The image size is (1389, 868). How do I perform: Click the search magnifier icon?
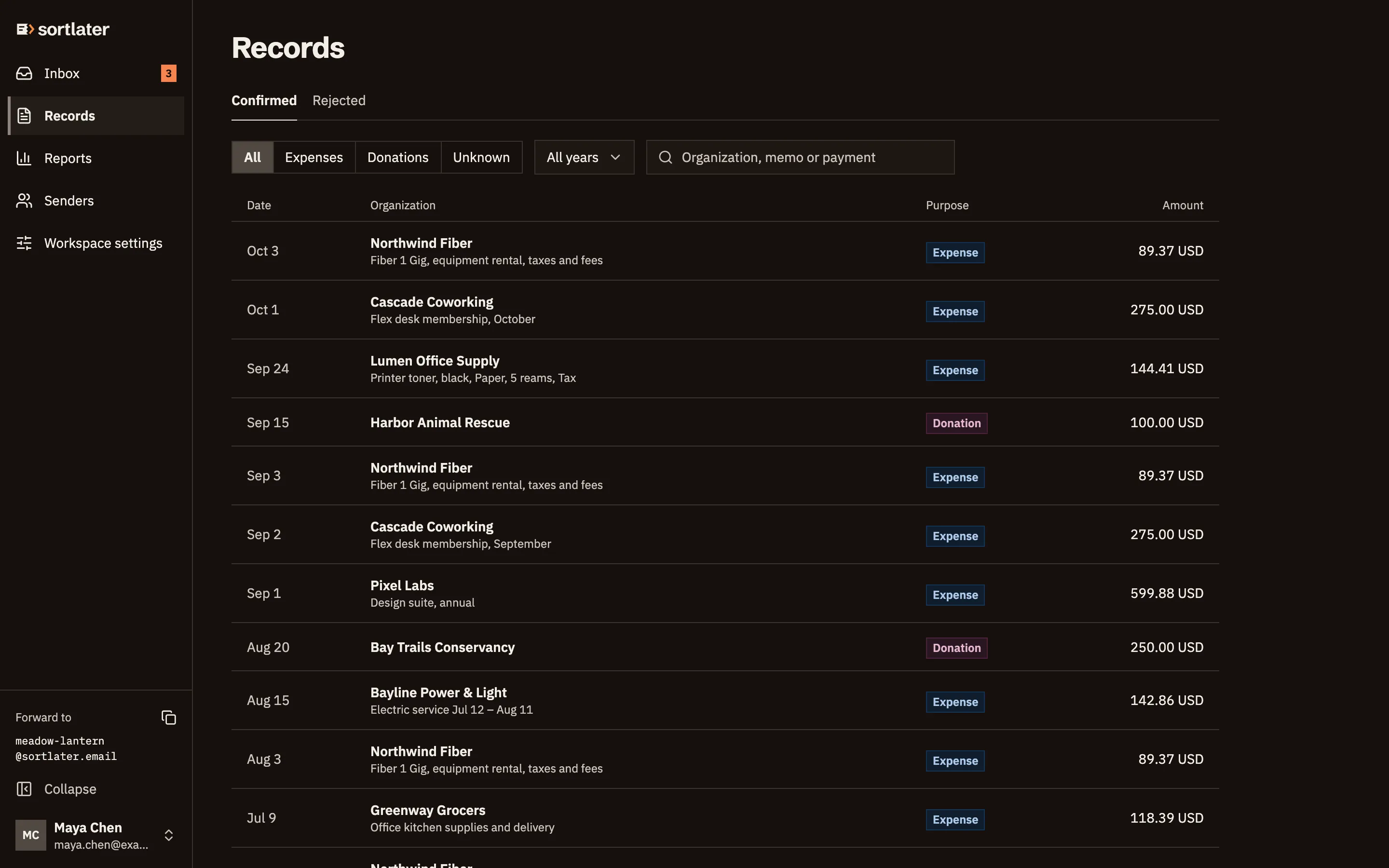click(665, 157)
